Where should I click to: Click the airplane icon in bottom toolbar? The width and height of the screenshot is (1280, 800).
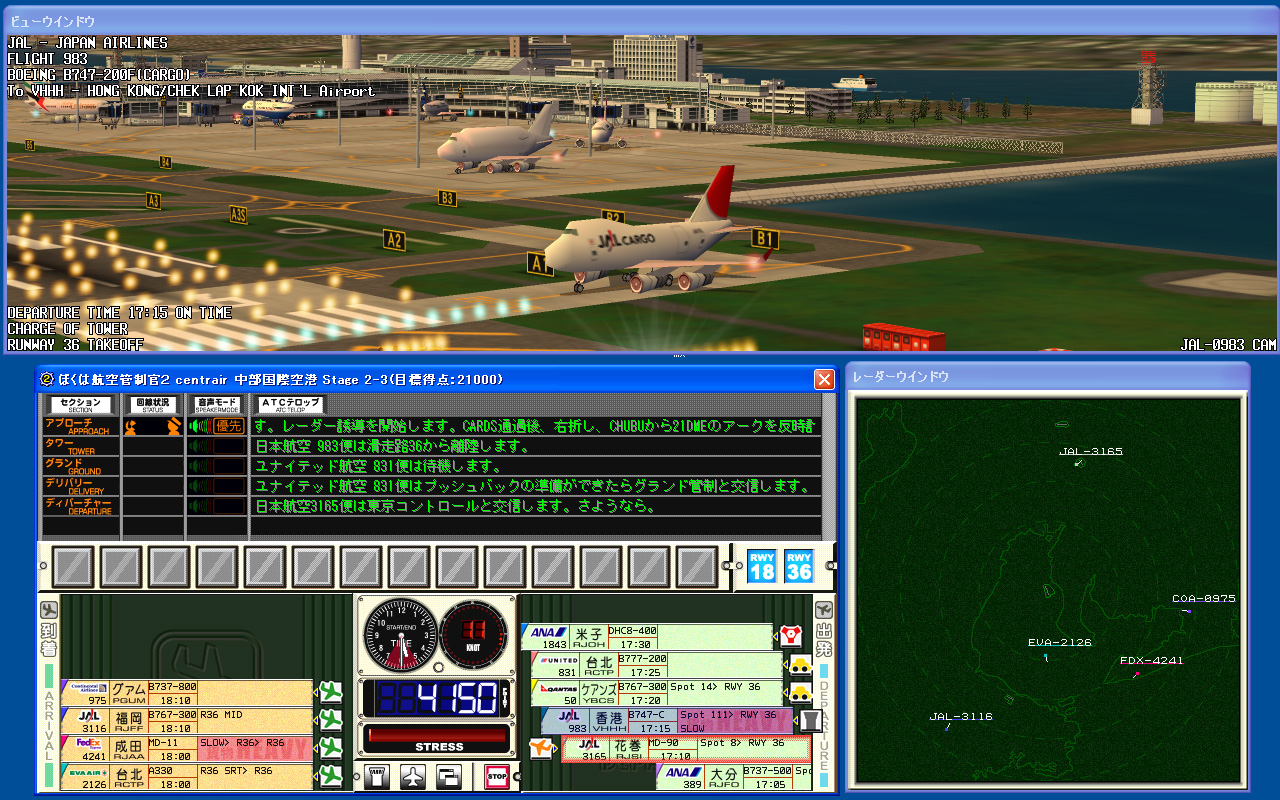[412, 776]
